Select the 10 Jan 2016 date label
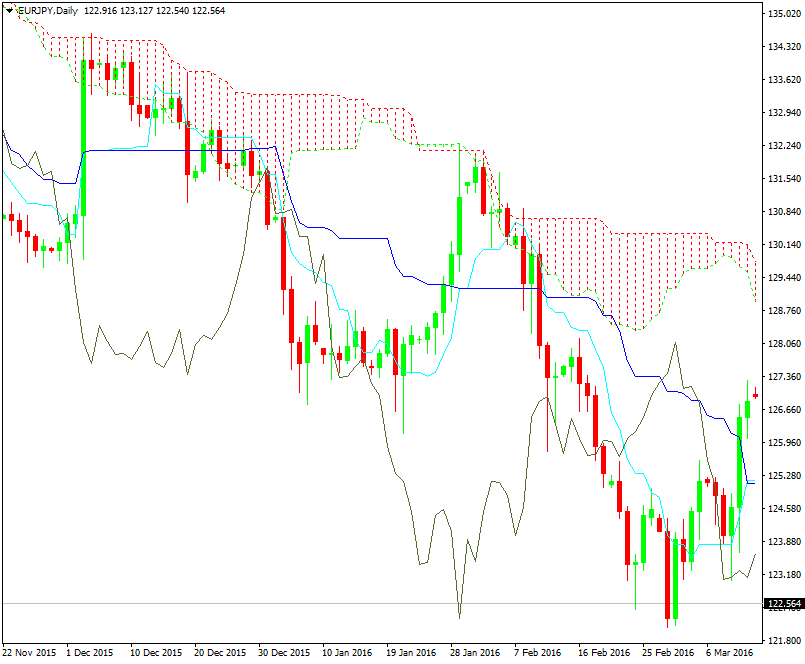The image size is (805, 664). click(x=348, y=652)
